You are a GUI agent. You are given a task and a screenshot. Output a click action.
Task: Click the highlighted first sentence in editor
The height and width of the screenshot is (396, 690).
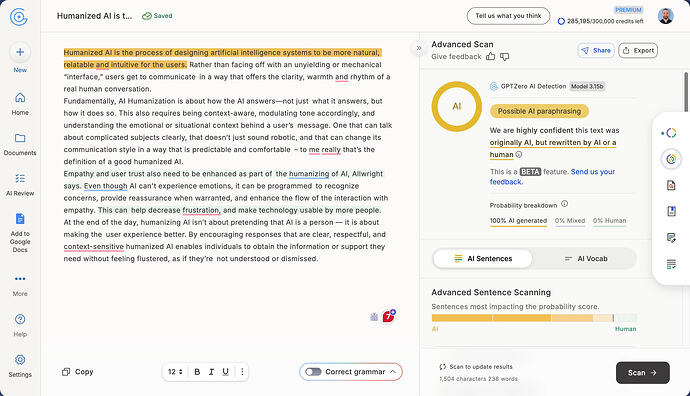(222, 59)
